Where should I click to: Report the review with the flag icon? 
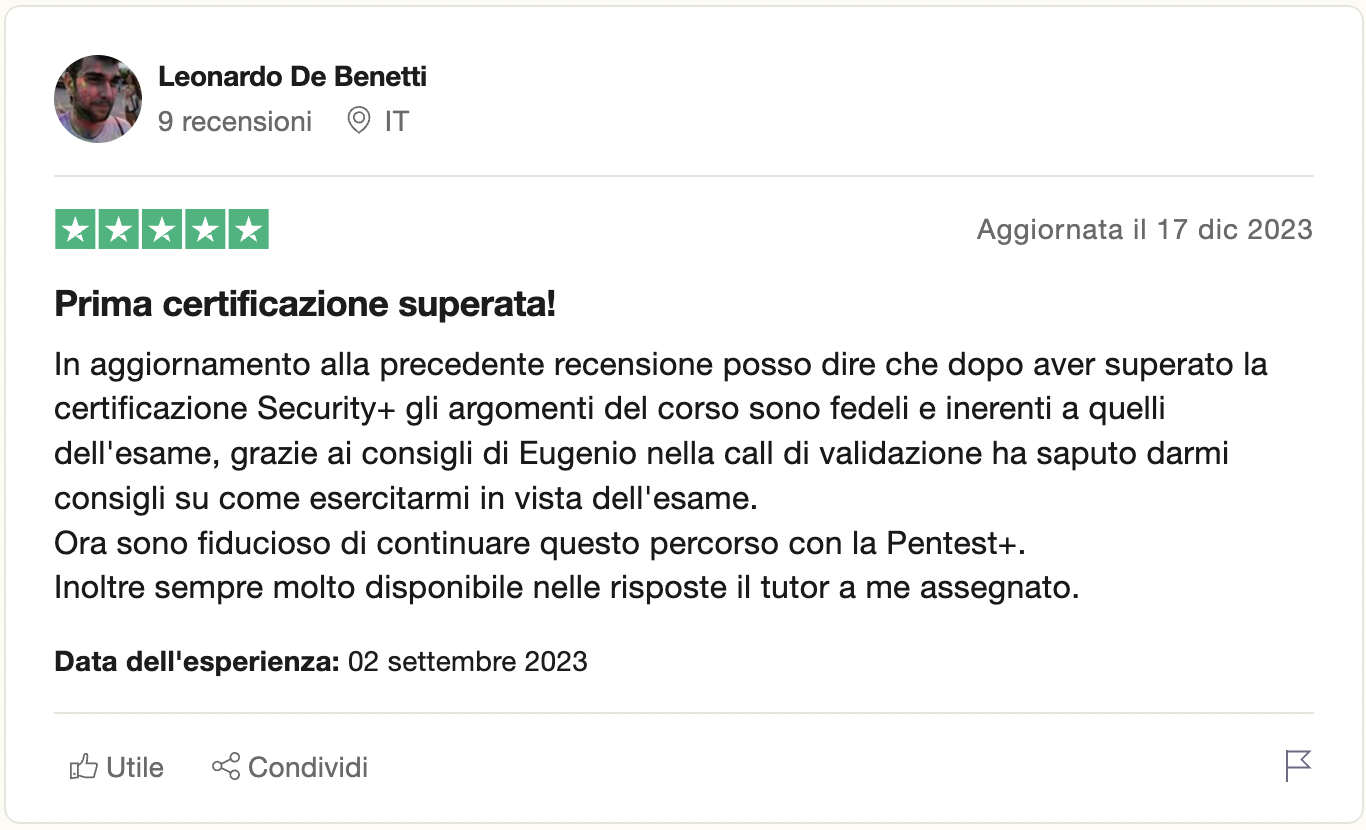tap(1298, 766)
